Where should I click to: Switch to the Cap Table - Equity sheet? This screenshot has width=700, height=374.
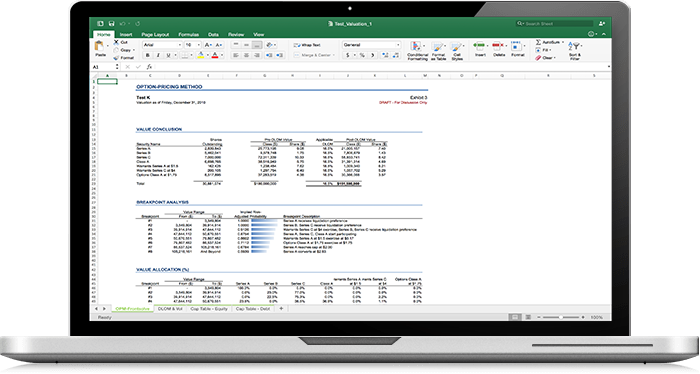(x=209, y=308)
